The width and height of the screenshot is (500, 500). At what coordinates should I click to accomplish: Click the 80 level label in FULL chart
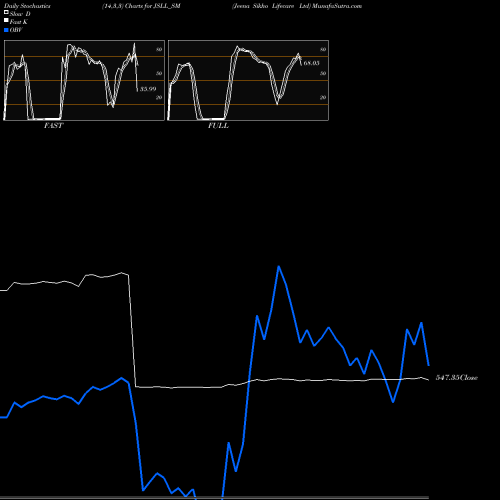(x=323, y=49)
